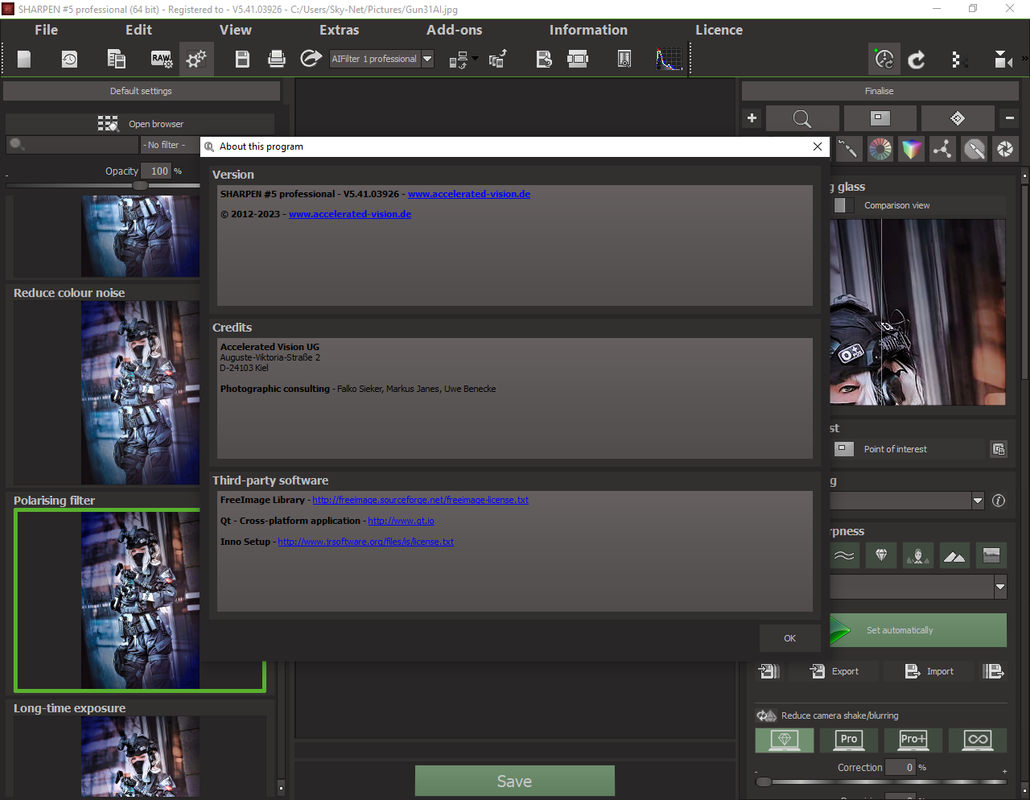Open the history clock icon in toolbar
This screenshot has height=800, width=1030.
pos(69,59)
